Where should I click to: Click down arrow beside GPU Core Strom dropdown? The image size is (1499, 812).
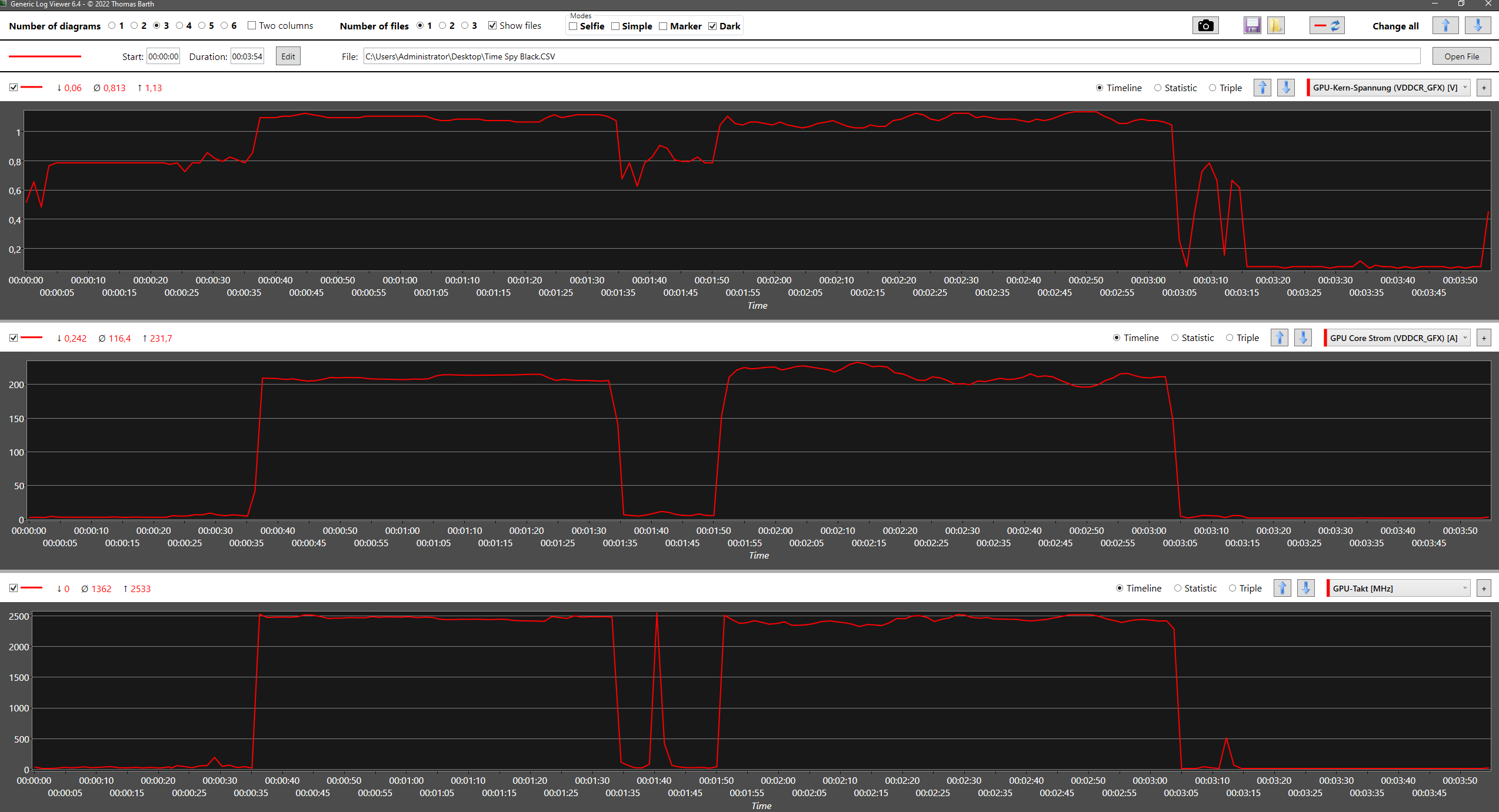(1303, 338)
